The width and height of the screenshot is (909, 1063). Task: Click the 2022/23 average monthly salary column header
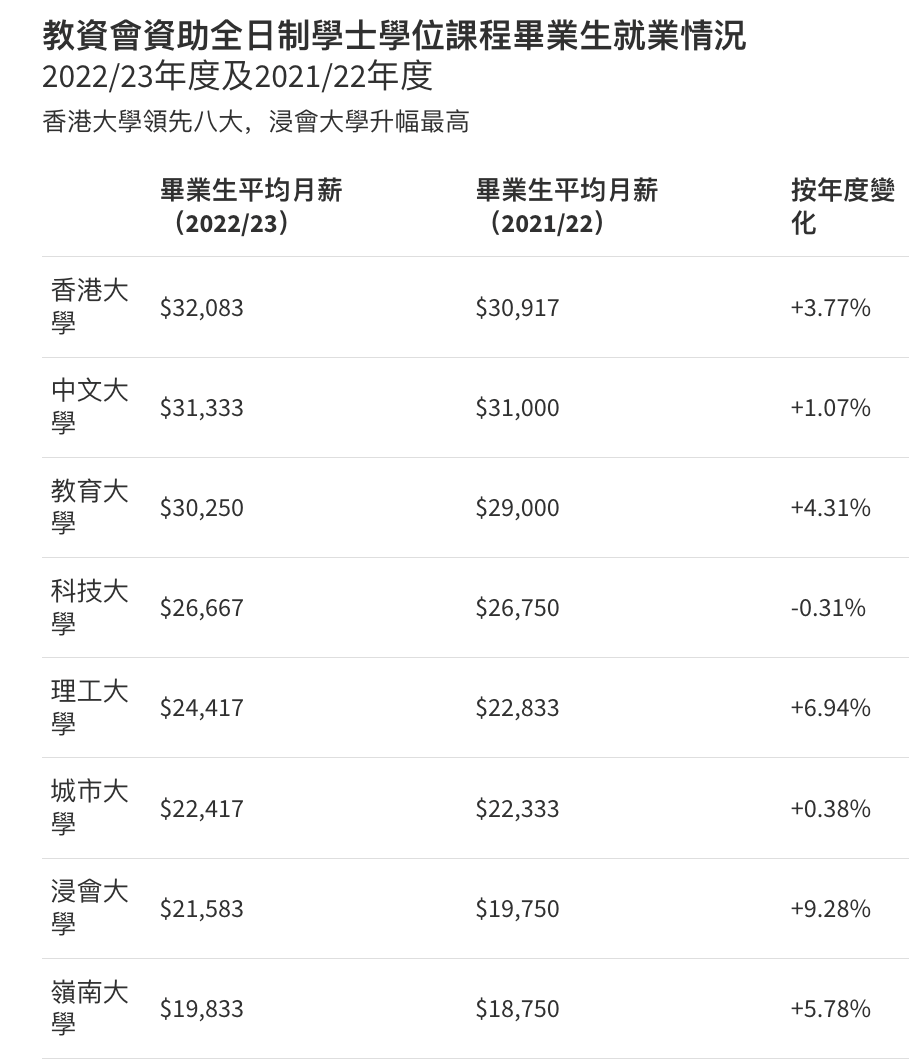(251, 207)
